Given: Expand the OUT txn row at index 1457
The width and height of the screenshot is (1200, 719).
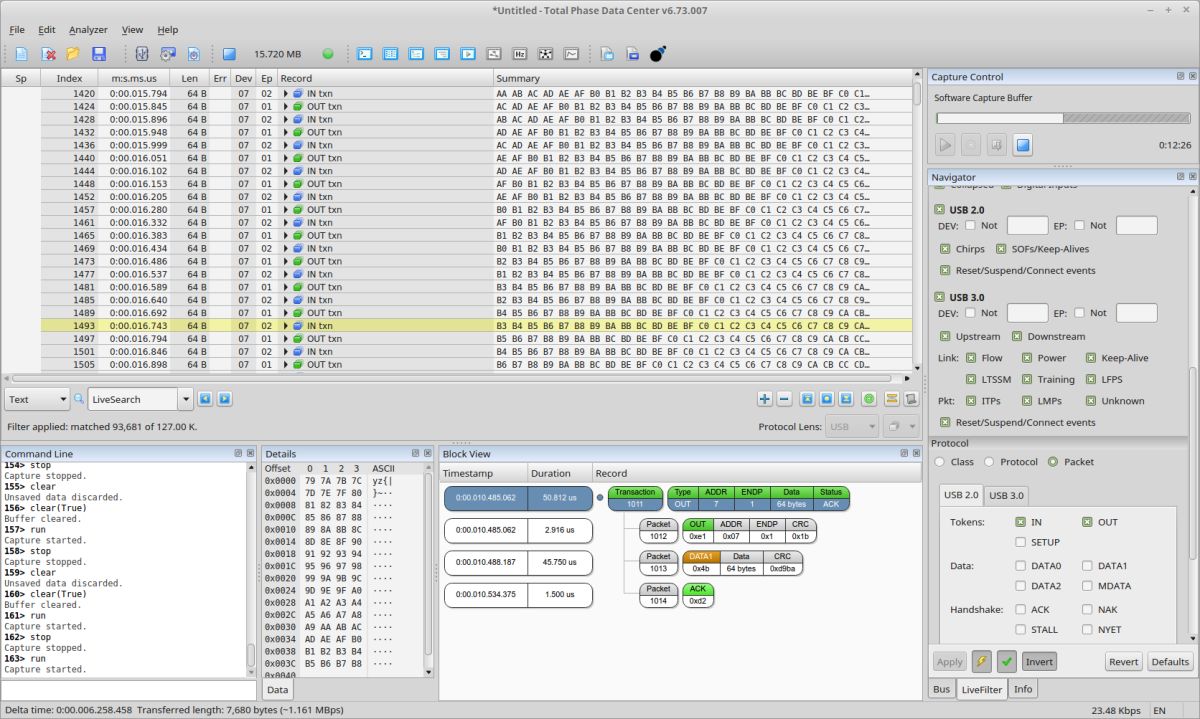Looking at the screenshot, I should [286, 210].
